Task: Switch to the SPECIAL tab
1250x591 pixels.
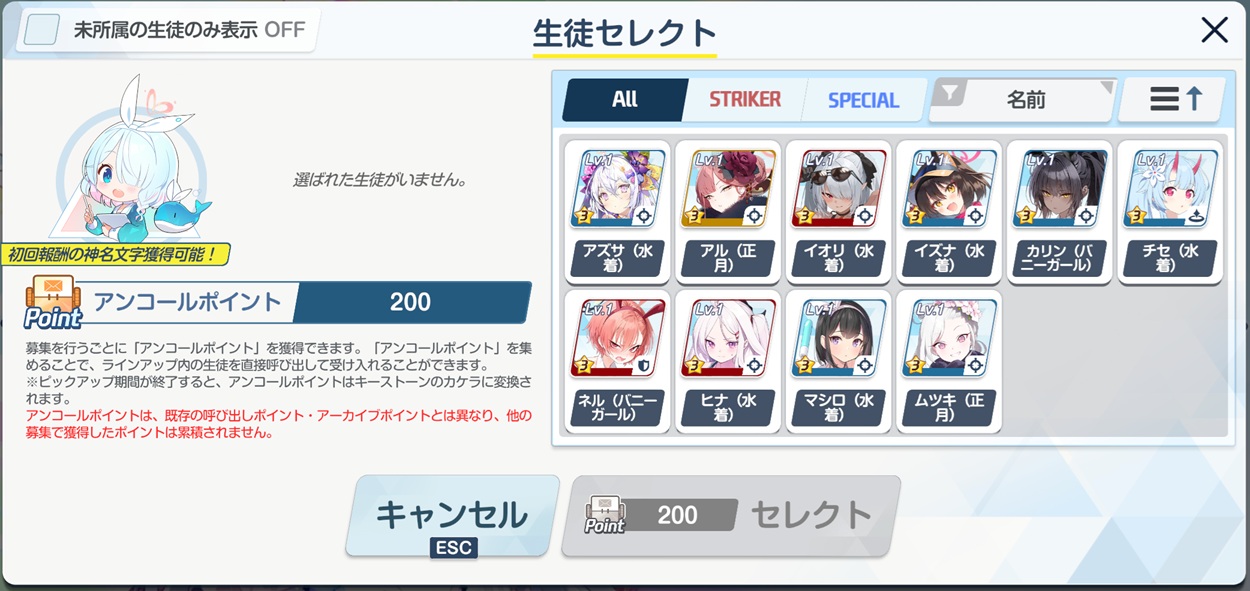Action: click(863, 100)
